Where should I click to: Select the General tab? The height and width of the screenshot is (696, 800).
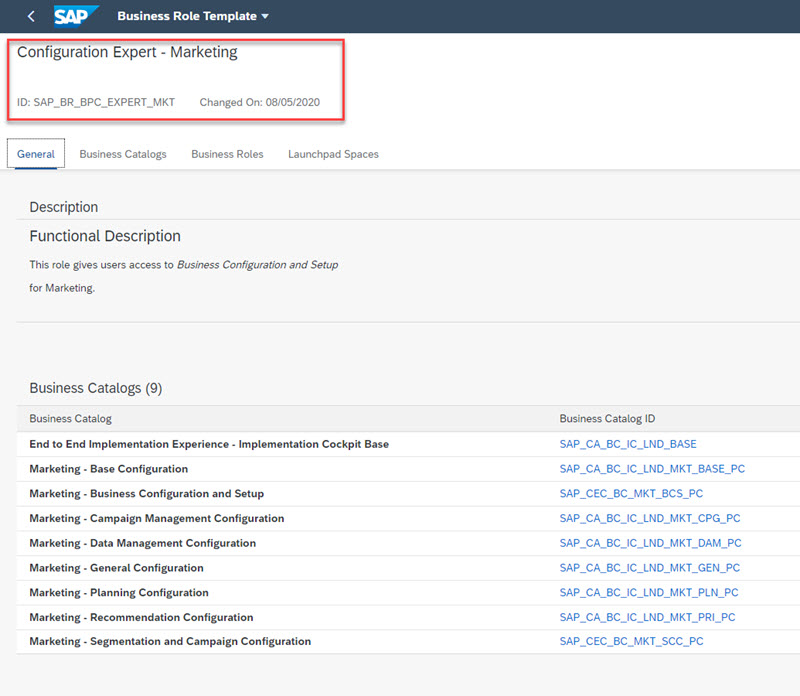click(36, 154)
